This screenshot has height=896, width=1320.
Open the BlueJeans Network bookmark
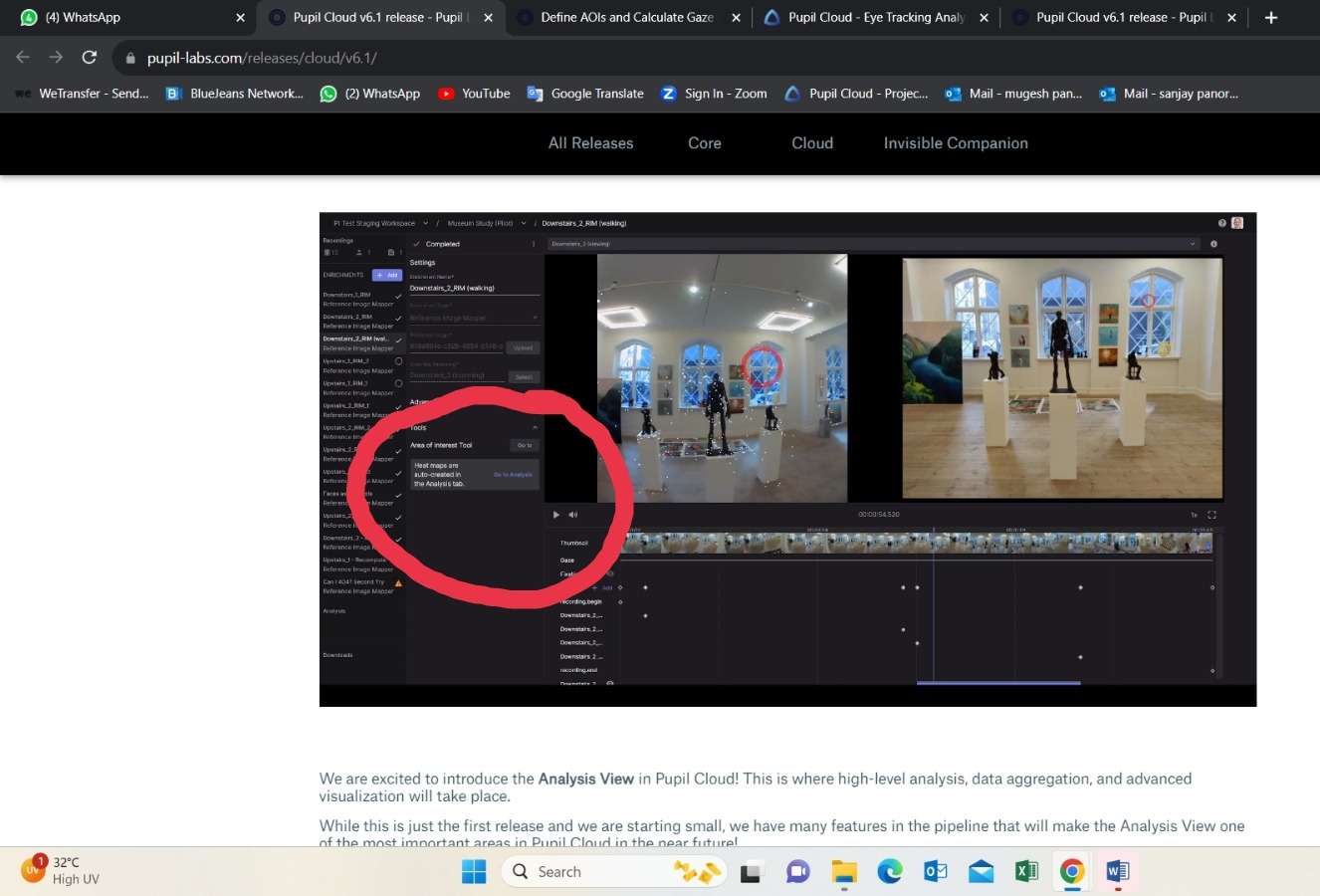pos(234,94)
